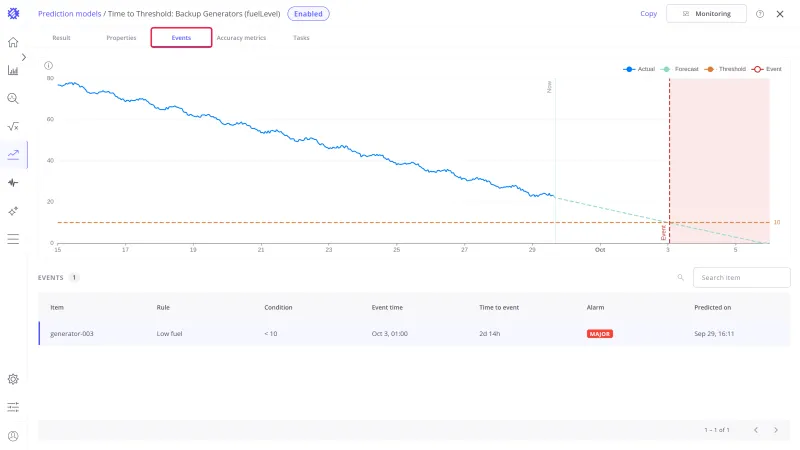Click the search magnifier icon in events

(680, 278)
